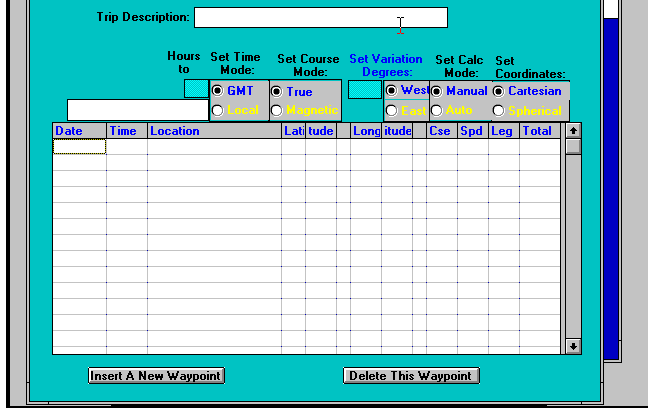Viewport: 648px width, 408px height.
Task: Choose True course mode
Action: (x=277, y=92)
